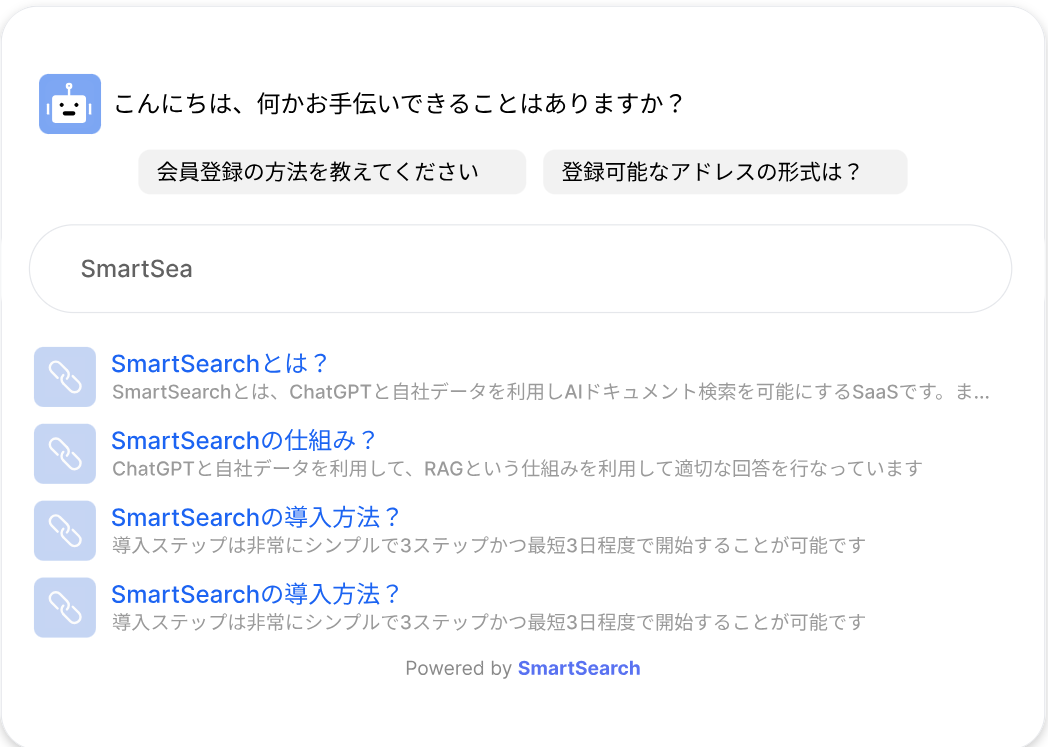The image size is (1048, 747).
Task: Click the search input containing SmartSea
Action: click(520, 268)
